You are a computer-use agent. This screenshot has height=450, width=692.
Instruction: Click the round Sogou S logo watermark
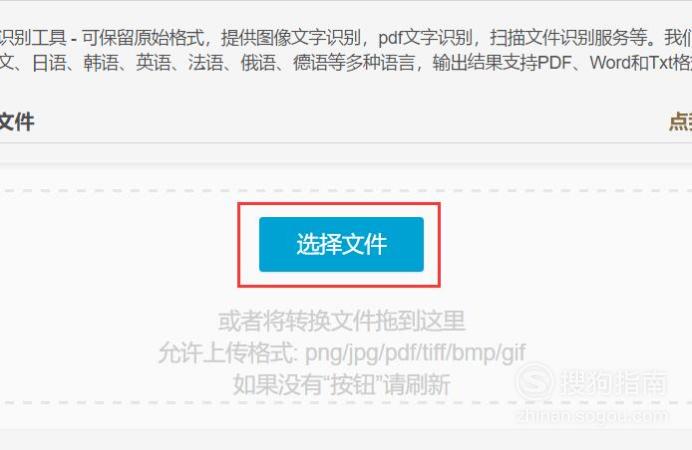(534, 382)
